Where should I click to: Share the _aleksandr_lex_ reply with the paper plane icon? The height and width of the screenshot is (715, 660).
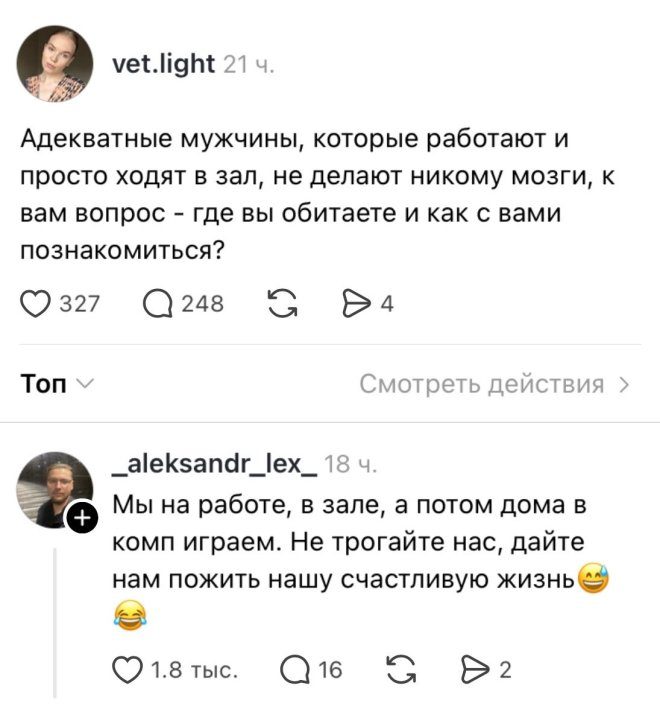tap(475, 670)
